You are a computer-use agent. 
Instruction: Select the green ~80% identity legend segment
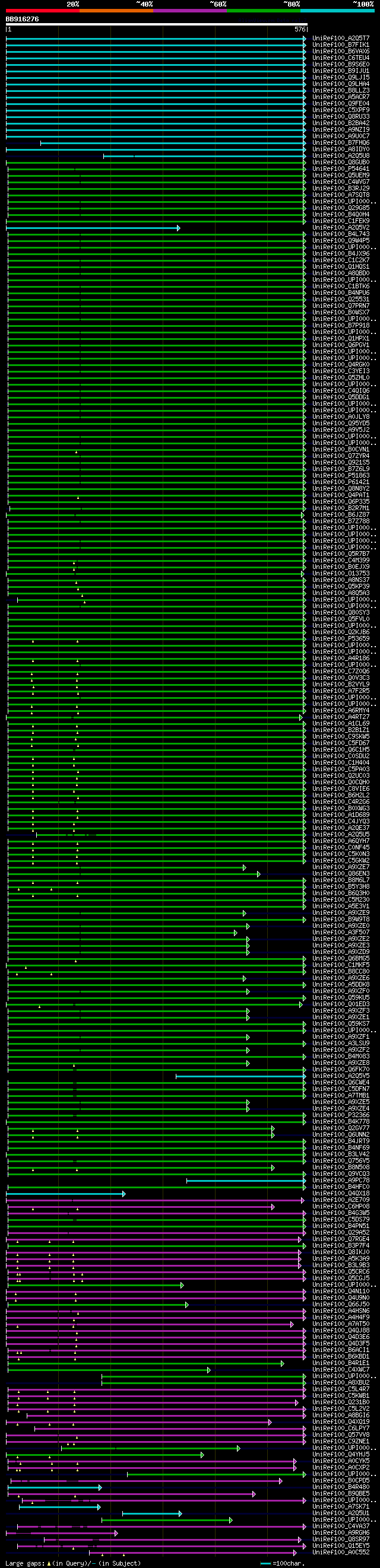(264, 11)
